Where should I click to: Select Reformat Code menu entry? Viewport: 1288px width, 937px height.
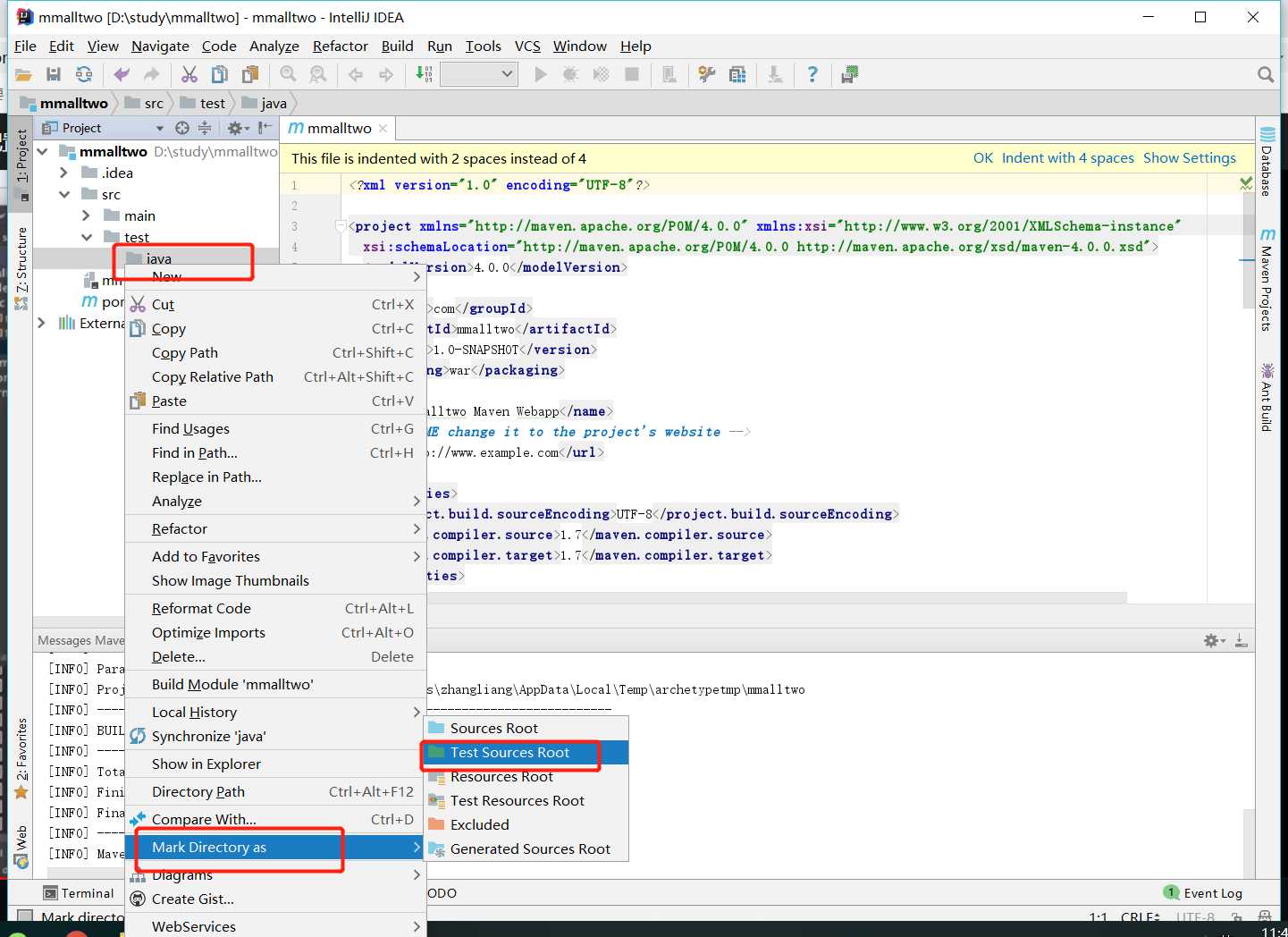click(275, 609)
